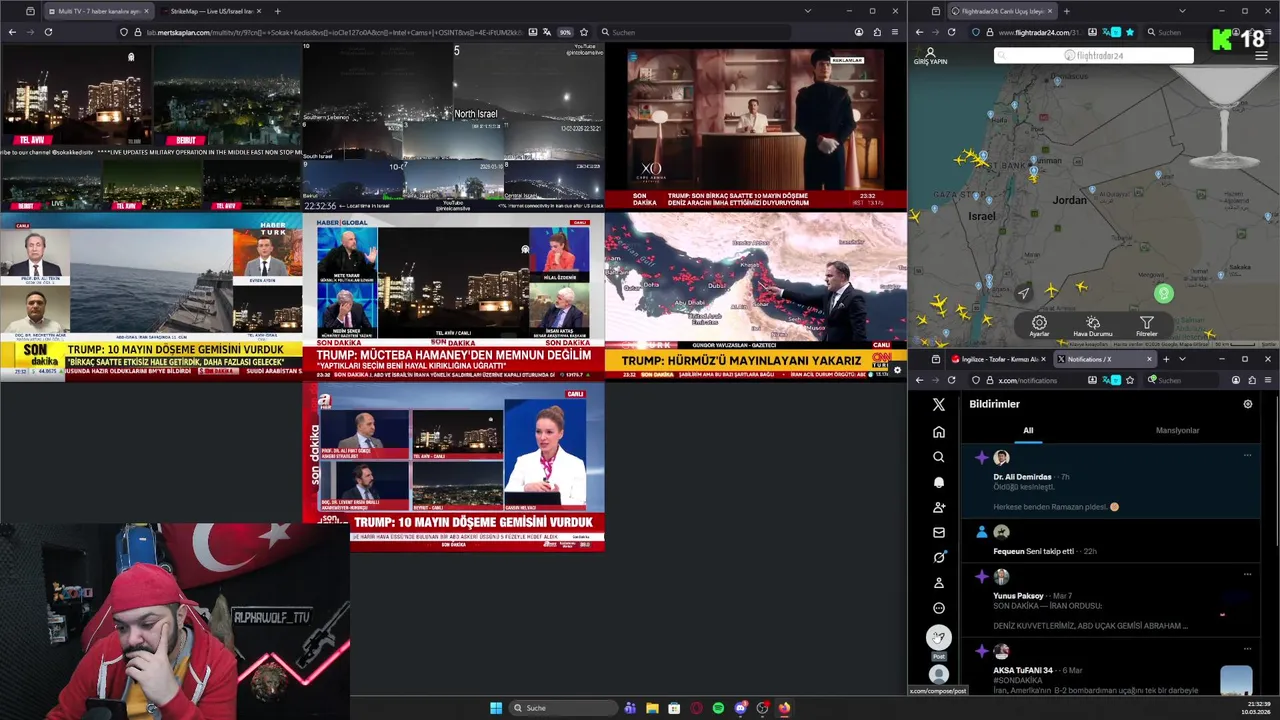List all tabs in Multi TV window
The image size is (1280, 720).
coord(807,11)
